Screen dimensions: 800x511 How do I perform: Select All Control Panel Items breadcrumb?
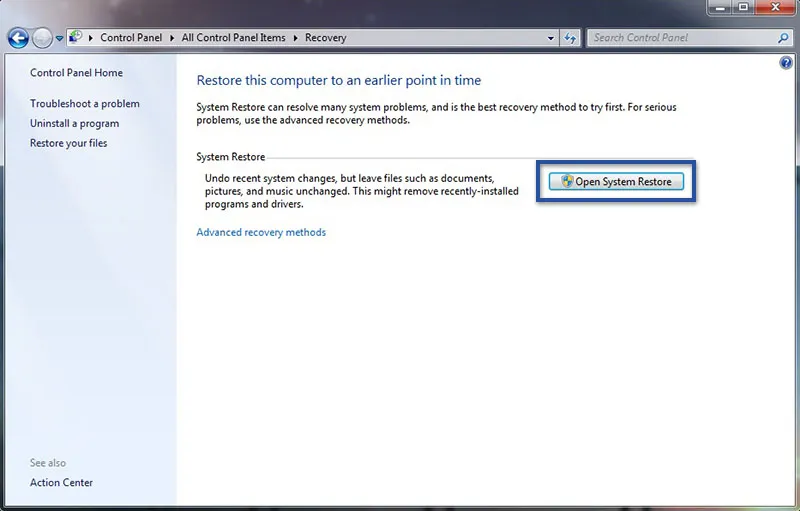point(233,38)
